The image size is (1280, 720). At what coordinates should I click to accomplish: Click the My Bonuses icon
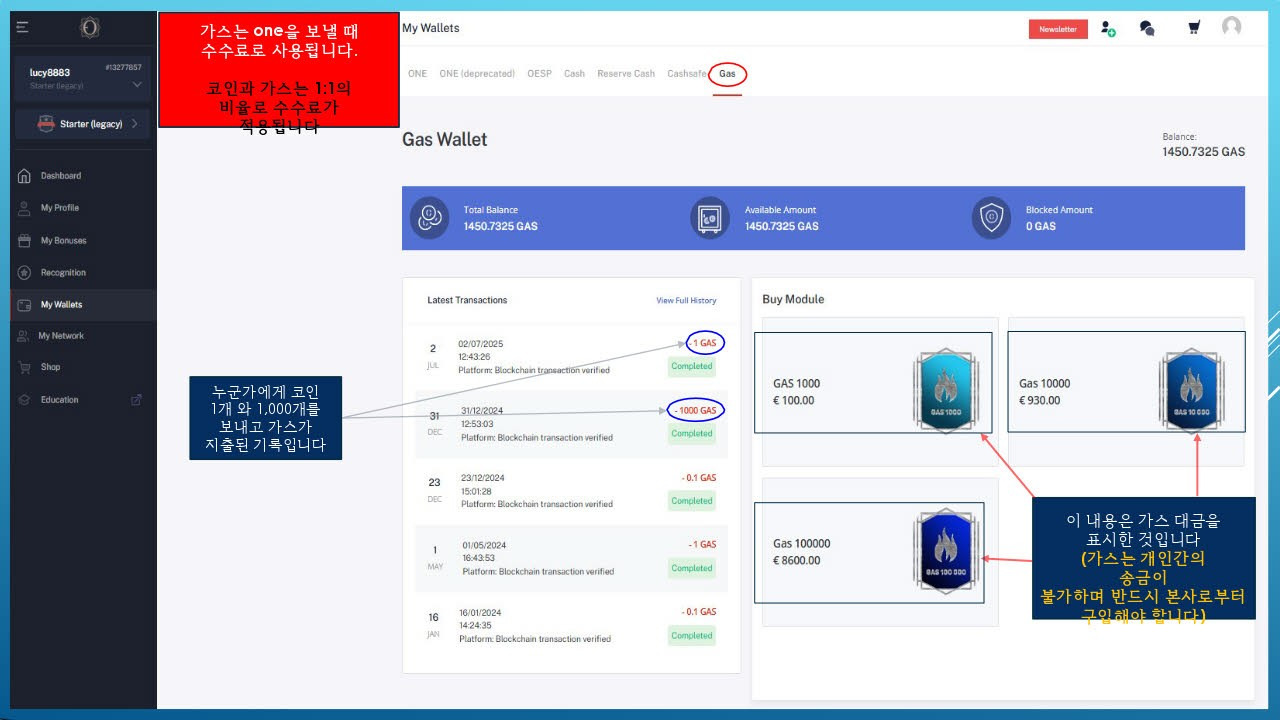pos(25,241)
